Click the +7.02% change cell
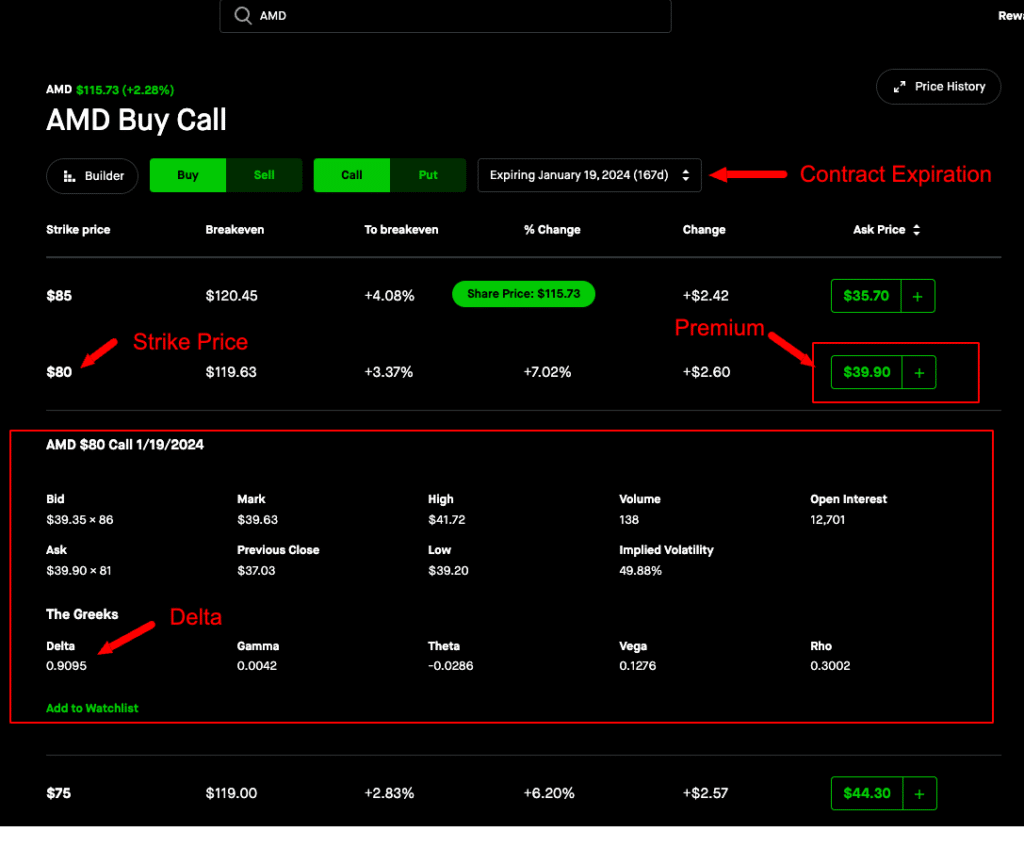 [547, 372]
